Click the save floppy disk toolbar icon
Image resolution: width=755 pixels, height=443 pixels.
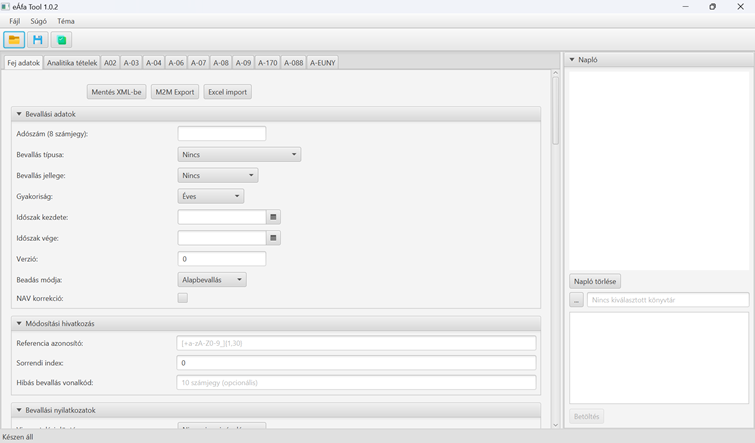[x=38, y=40]
